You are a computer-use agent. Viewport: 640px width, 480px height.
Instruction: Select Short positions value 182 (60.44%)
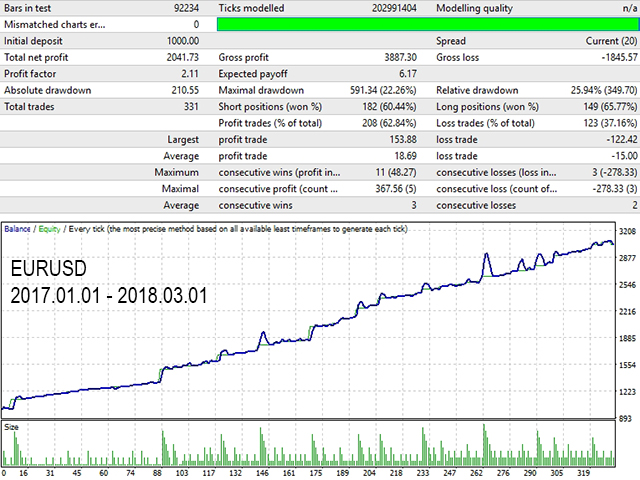pyautogui.click(x=389, y=107)
